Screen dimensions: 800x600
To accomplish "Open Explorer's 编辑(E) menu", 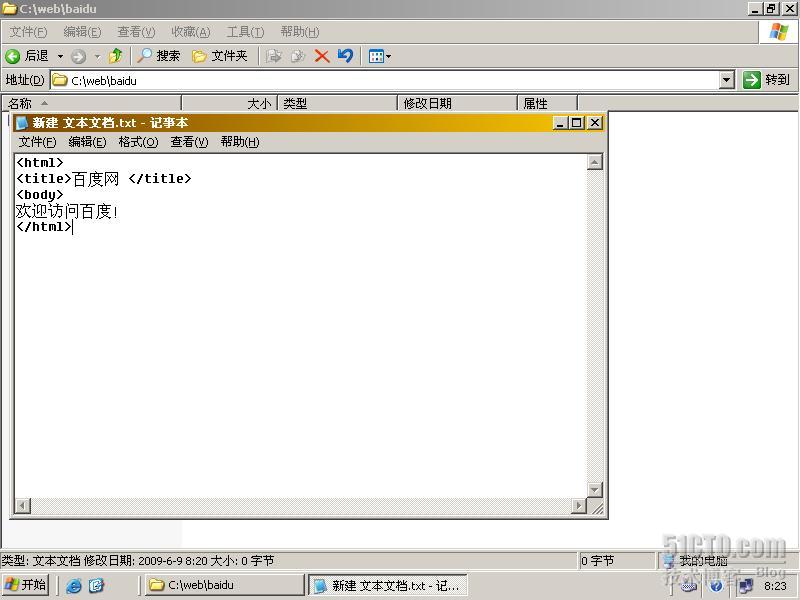I will pyautogui.click(x=82, y=32).
